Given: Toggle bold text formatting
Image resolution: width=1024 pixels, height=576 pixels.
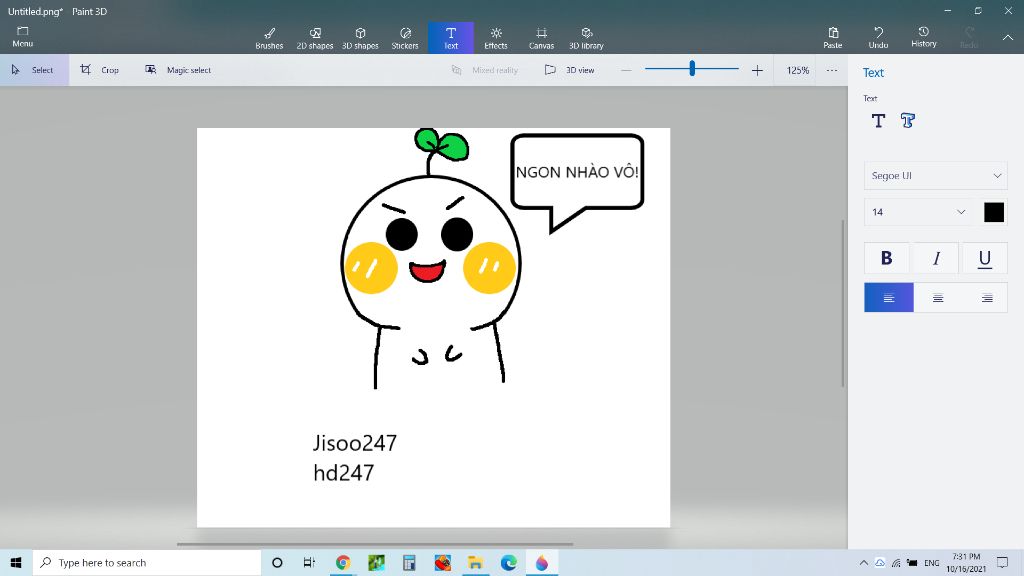Looking at the screenshot, I should pos(887,258).
